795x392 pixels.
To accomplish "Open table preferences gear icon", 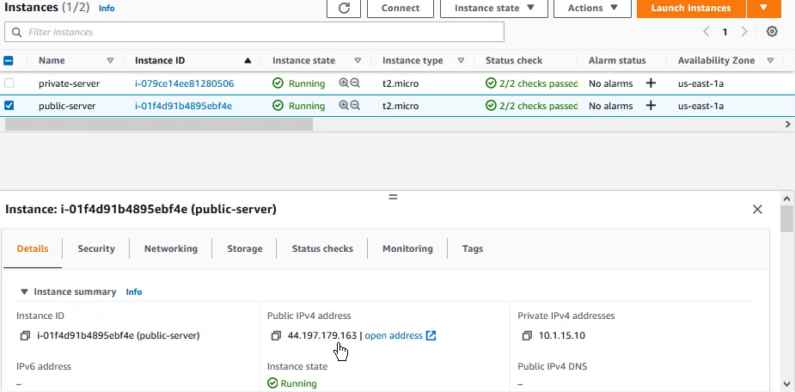I will pyautogui.click(x=772, y=31).
